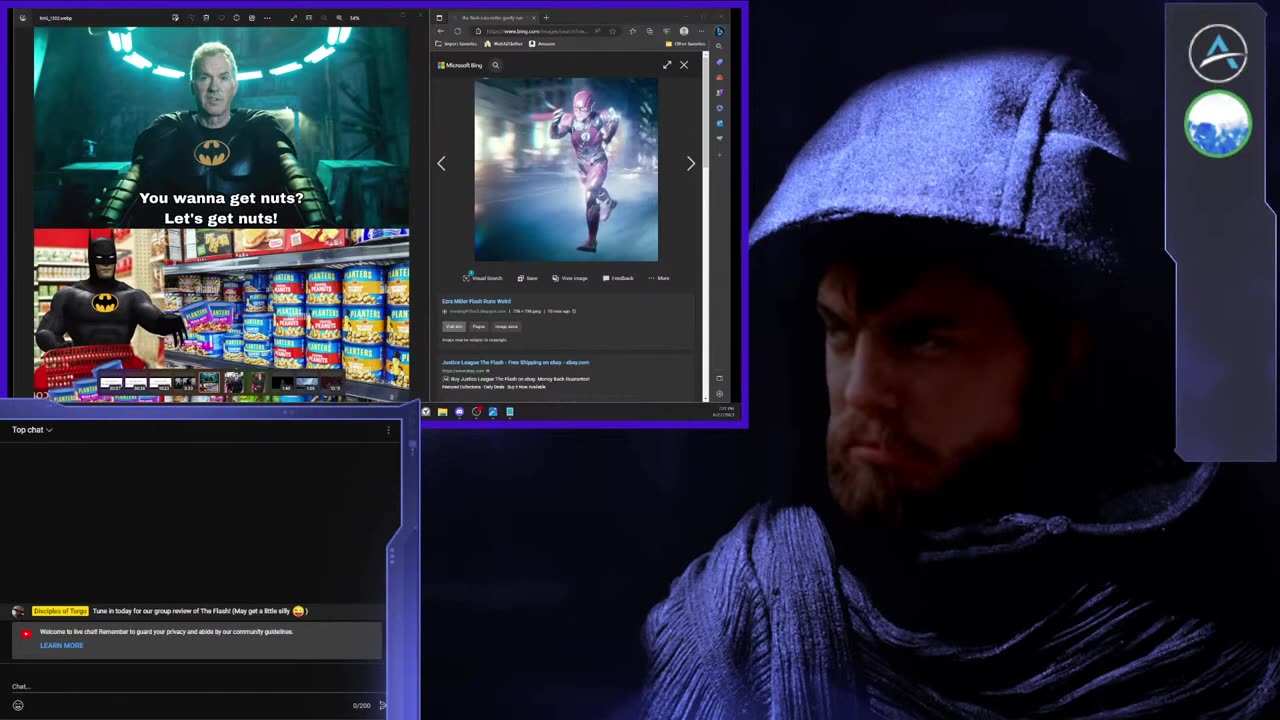Select a thumbnail in the Photos filmstrip

(x=208, y=383)
